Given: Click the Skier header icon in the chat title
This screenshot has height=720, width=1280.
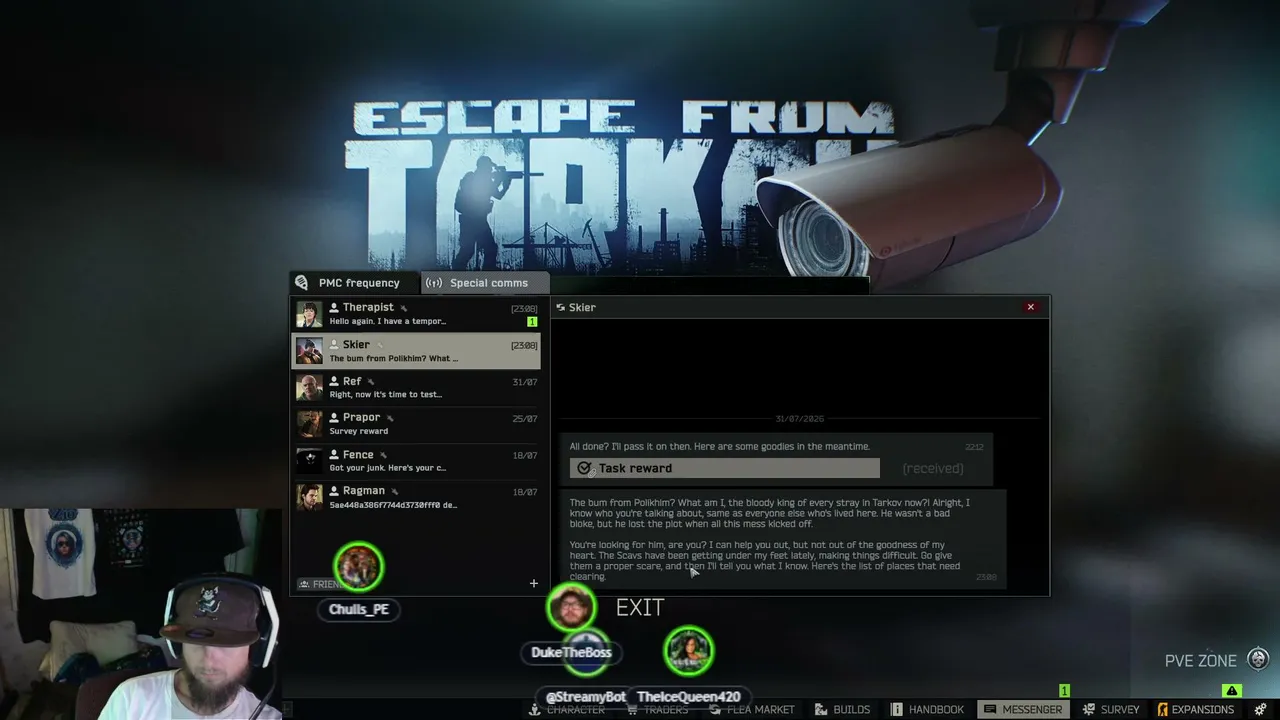Looking at the screenshot, I should click(x=561, y=308).
